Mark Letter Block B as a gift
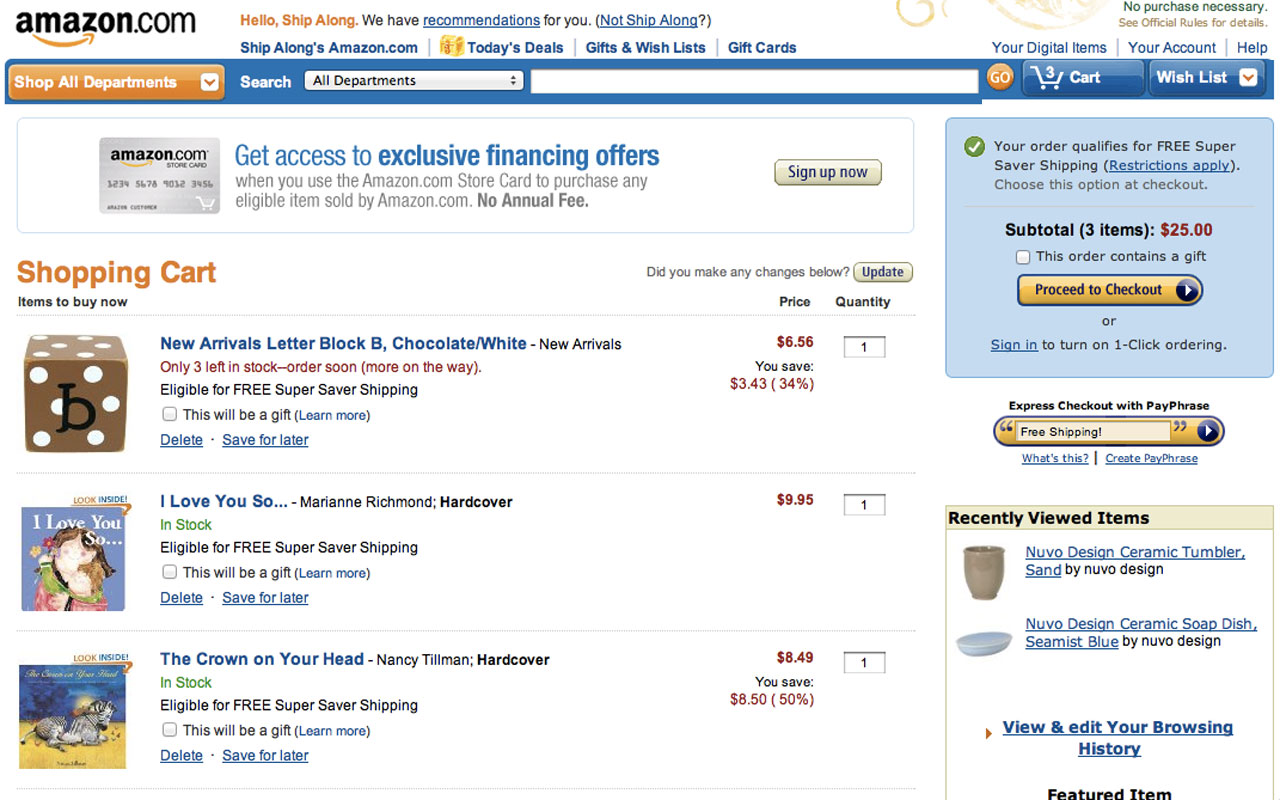 pos(170,414)
